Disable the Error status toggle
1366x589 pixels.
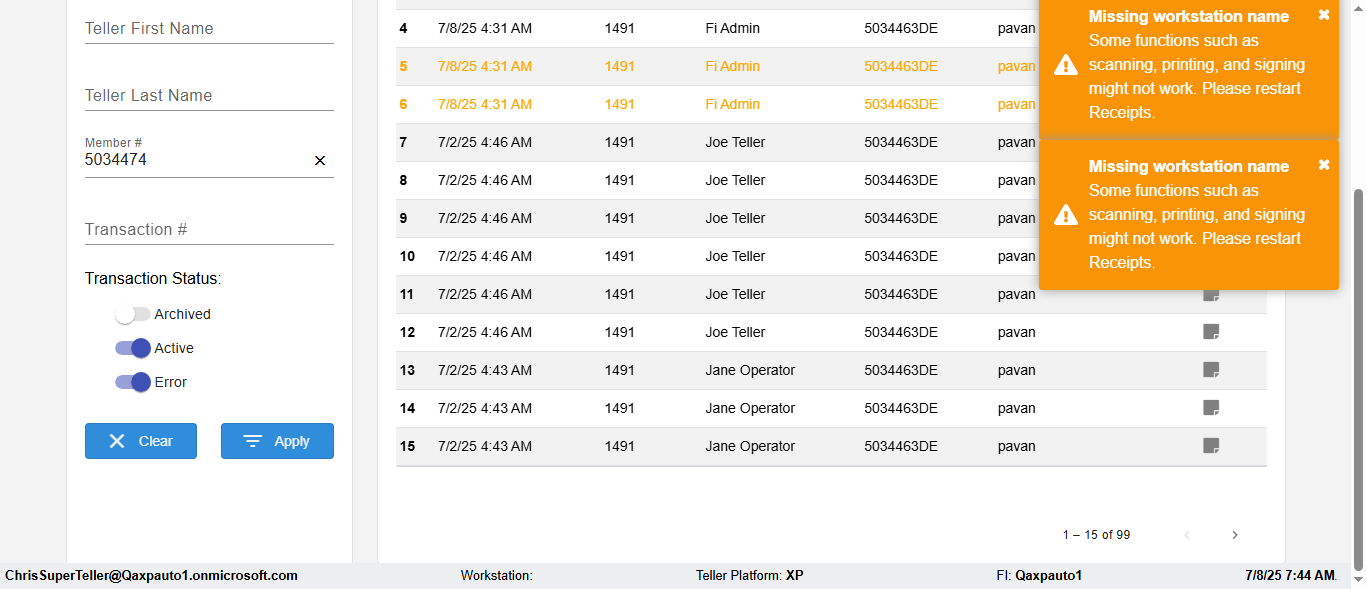click(x=133, y=382)
